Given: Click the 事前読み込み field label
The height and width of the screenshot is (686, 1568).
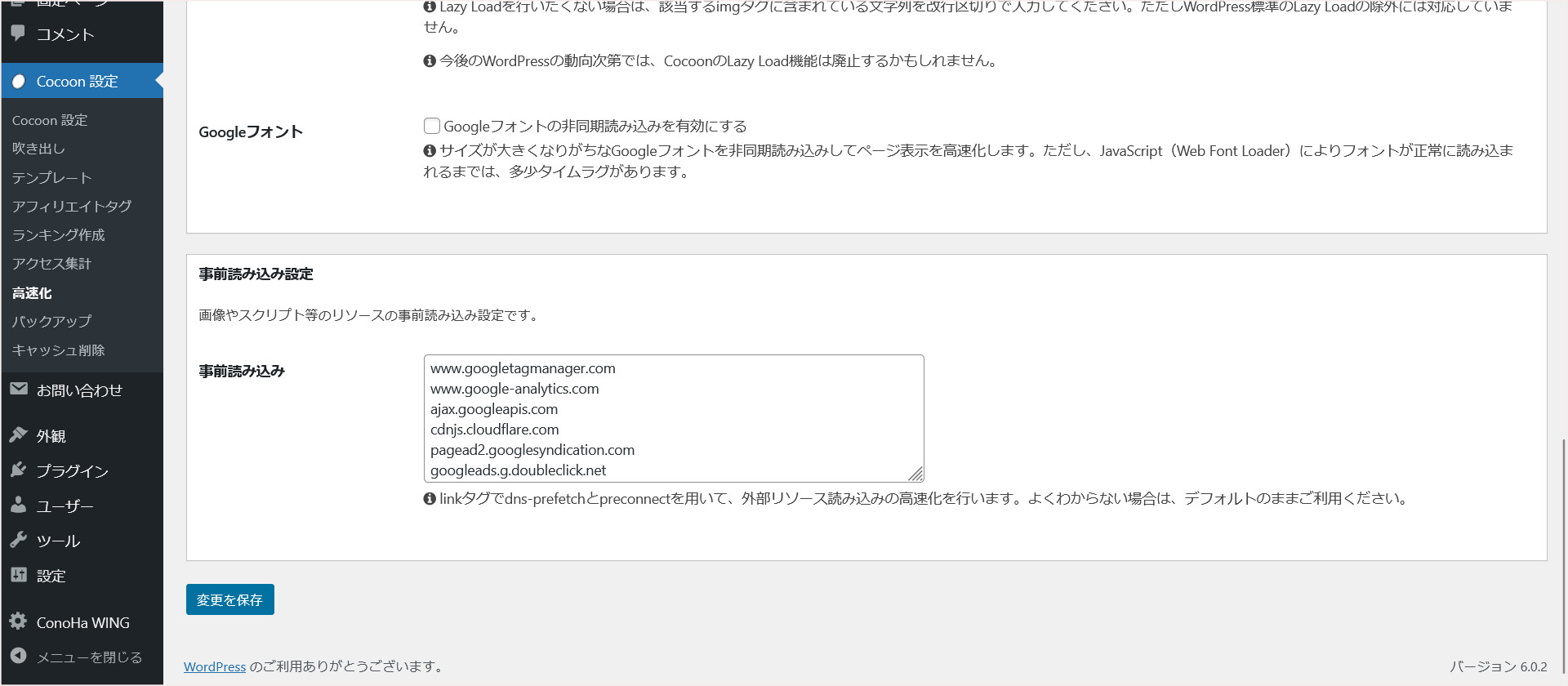Looking at the screenshot, I should point(242,371).
